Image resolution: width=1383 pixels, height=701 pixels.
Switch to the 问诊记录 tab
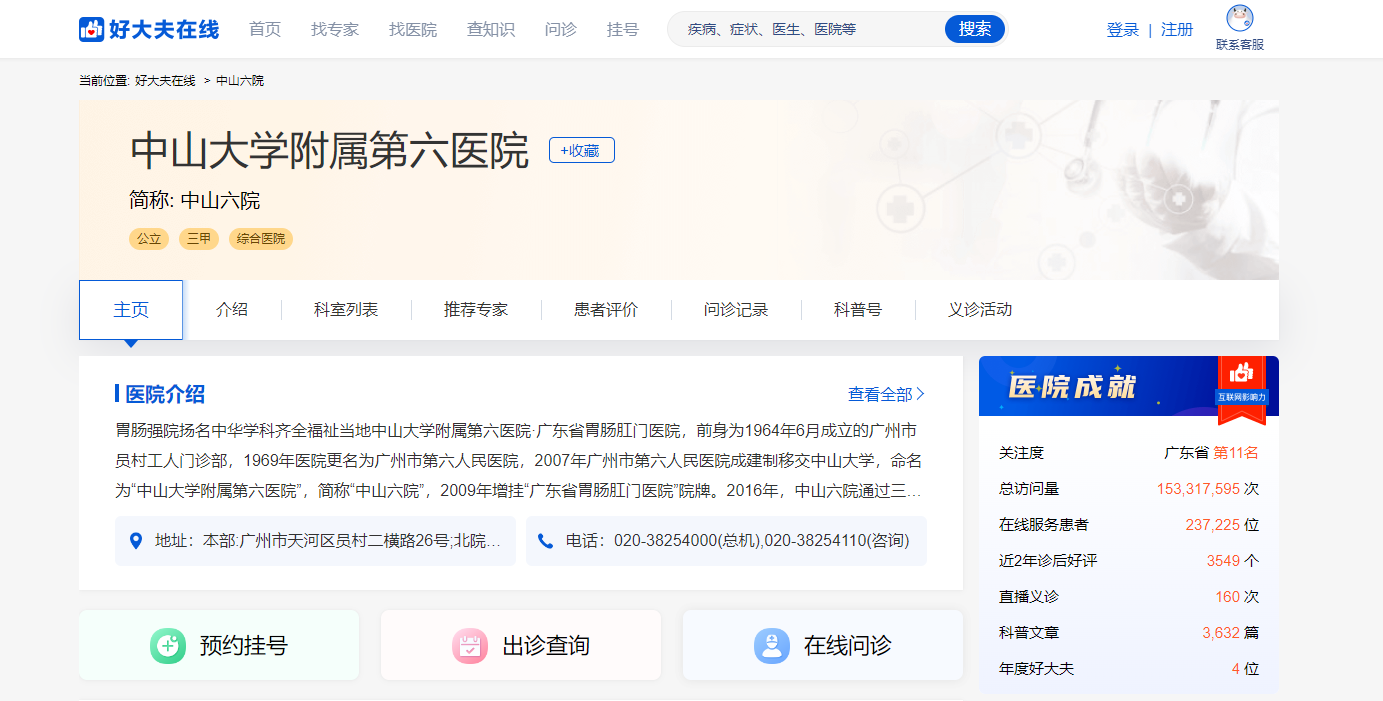coord(736,310)
